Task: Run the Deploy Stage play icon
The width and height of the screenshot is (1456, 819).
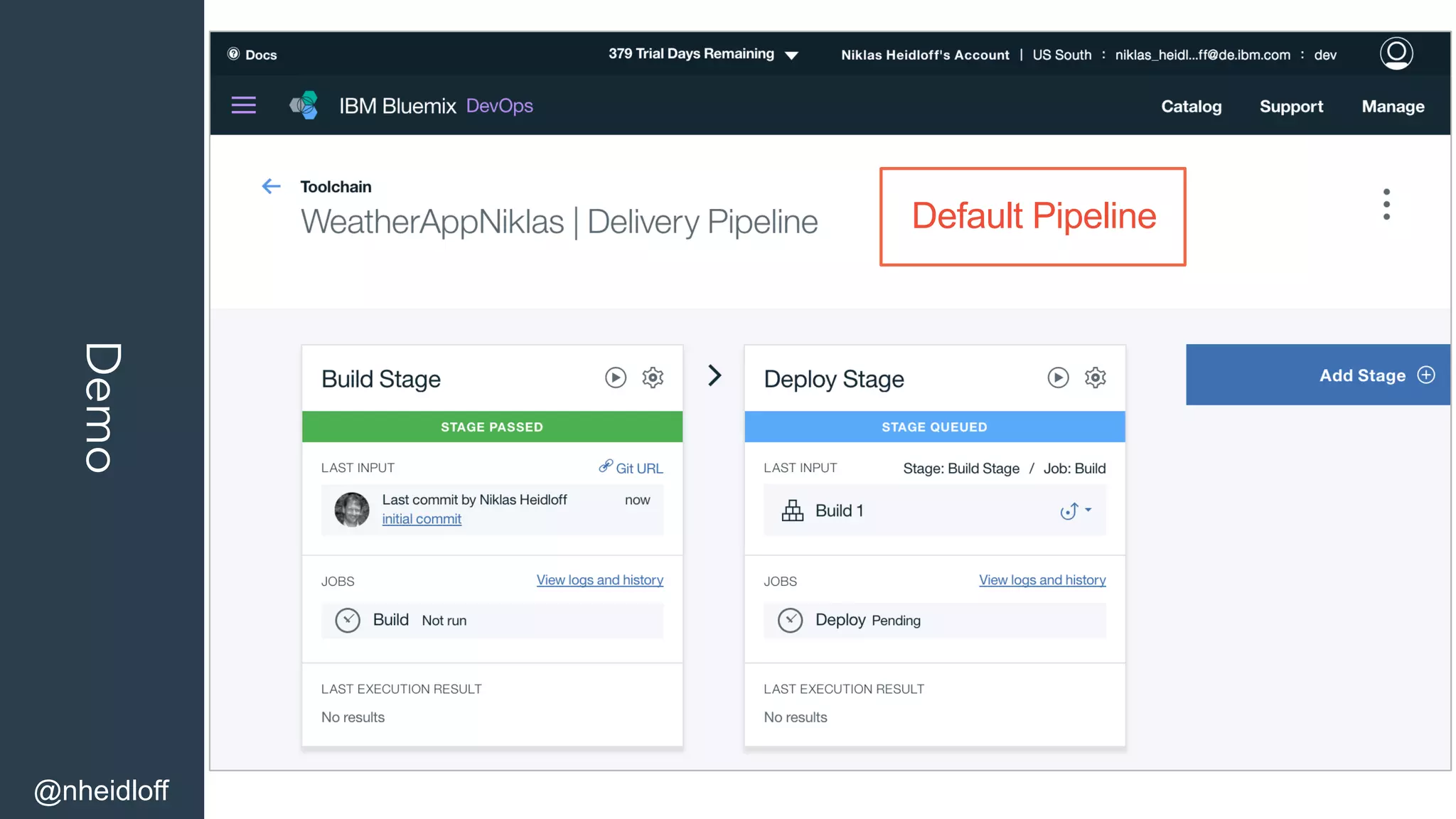Action: pyautogui.click(x=1058, y=378)
